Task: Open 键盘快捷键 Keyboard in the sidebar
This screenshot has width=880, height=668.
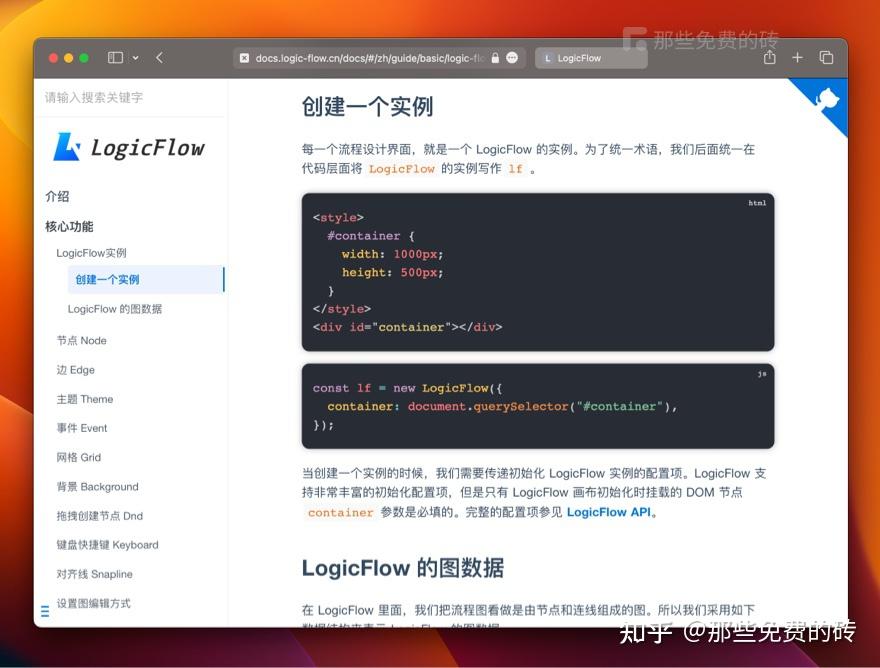Action: pyautogui.click(x=107, y=545)
